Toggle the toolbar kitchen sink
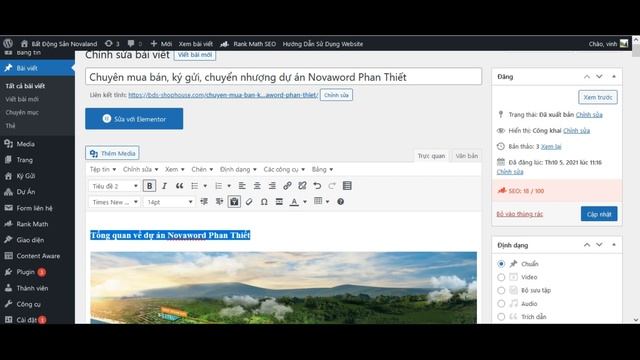Viewport: 640px width, 360px height. pyautogui.click(x=347, y=186)
